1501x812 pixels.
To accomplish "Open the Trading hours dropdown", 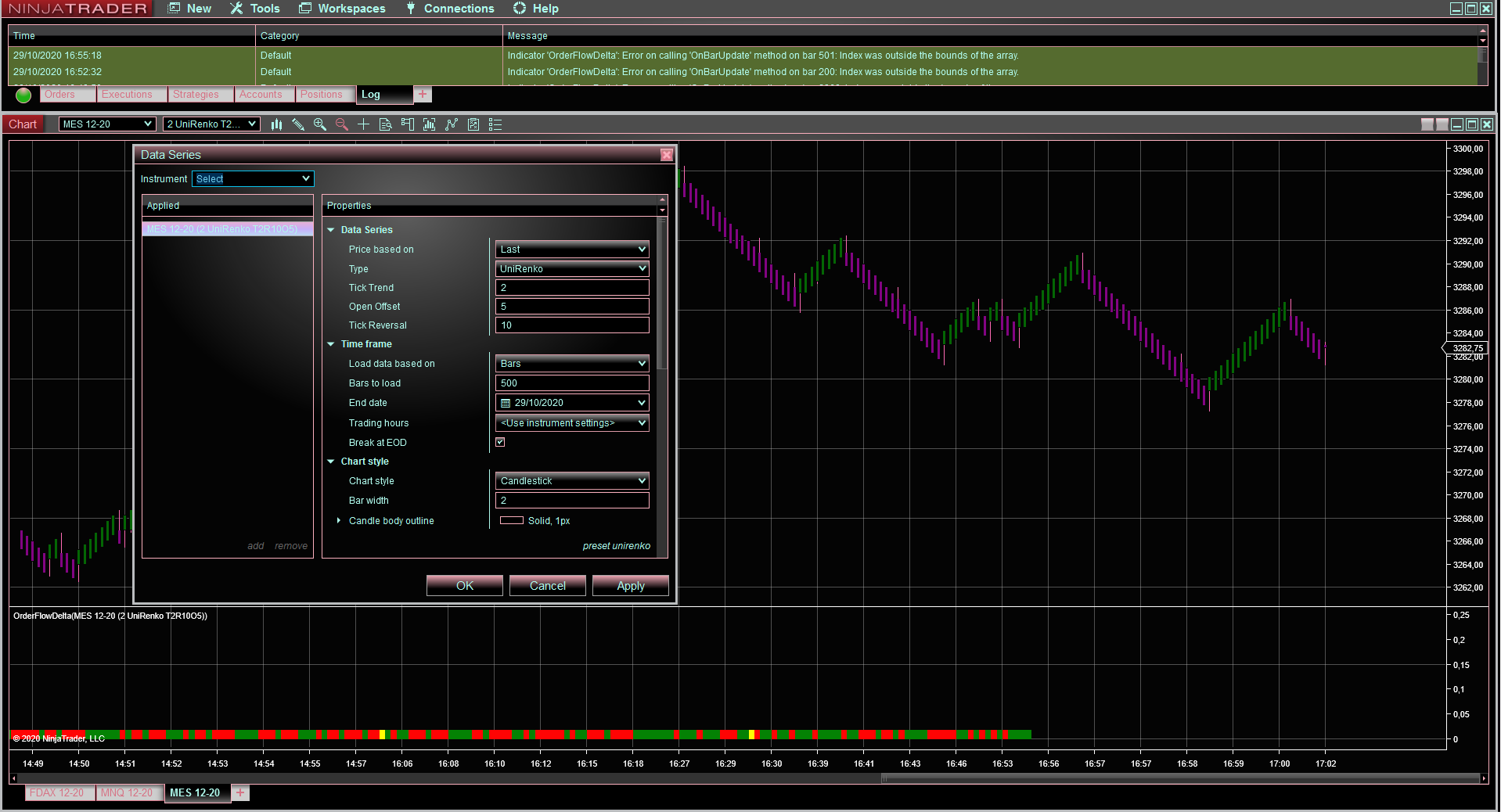I will point(572,423).
